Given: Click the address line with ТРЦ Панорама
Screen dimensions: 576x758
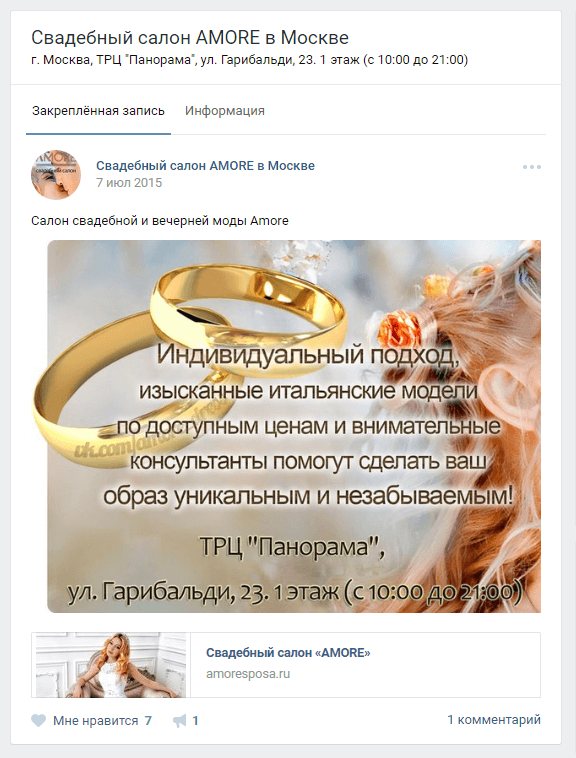Looking at the screenshot, I should [x=249, y=60].
